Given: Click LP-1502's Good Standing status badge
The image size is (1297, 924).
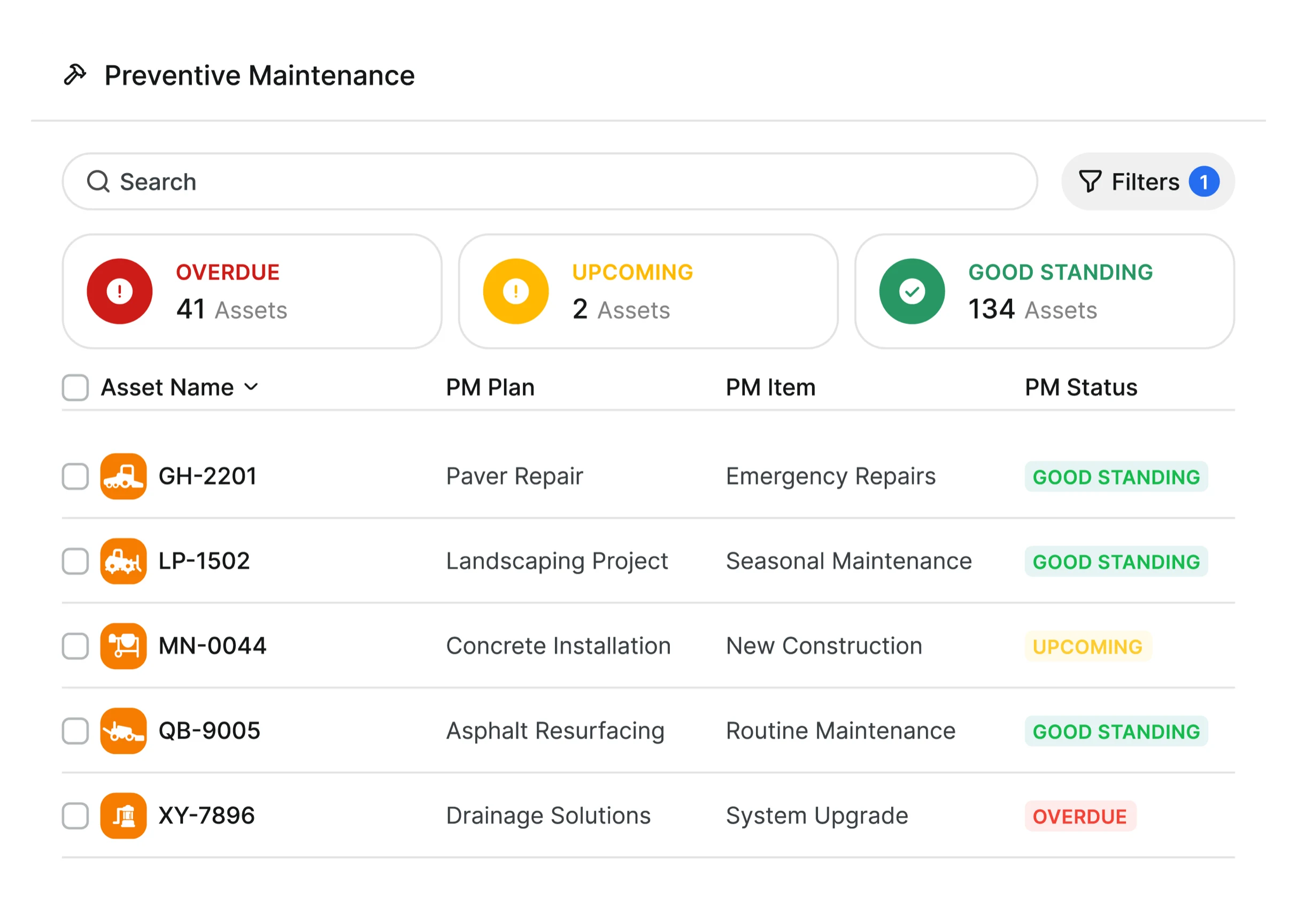Looking at the screenshot, I should pyautogui.click(x=1116, y=562).
